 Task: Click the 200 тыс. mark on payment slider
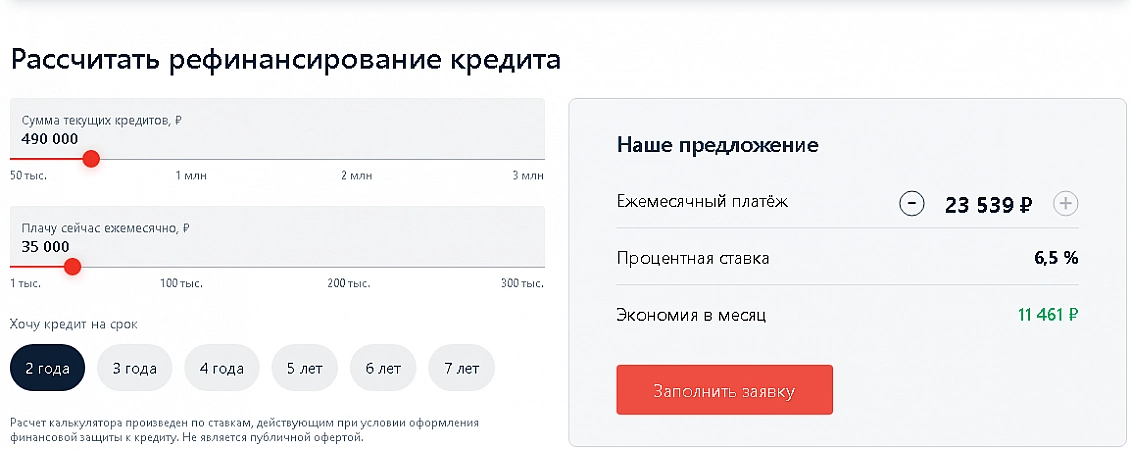(x=349, y=284)
